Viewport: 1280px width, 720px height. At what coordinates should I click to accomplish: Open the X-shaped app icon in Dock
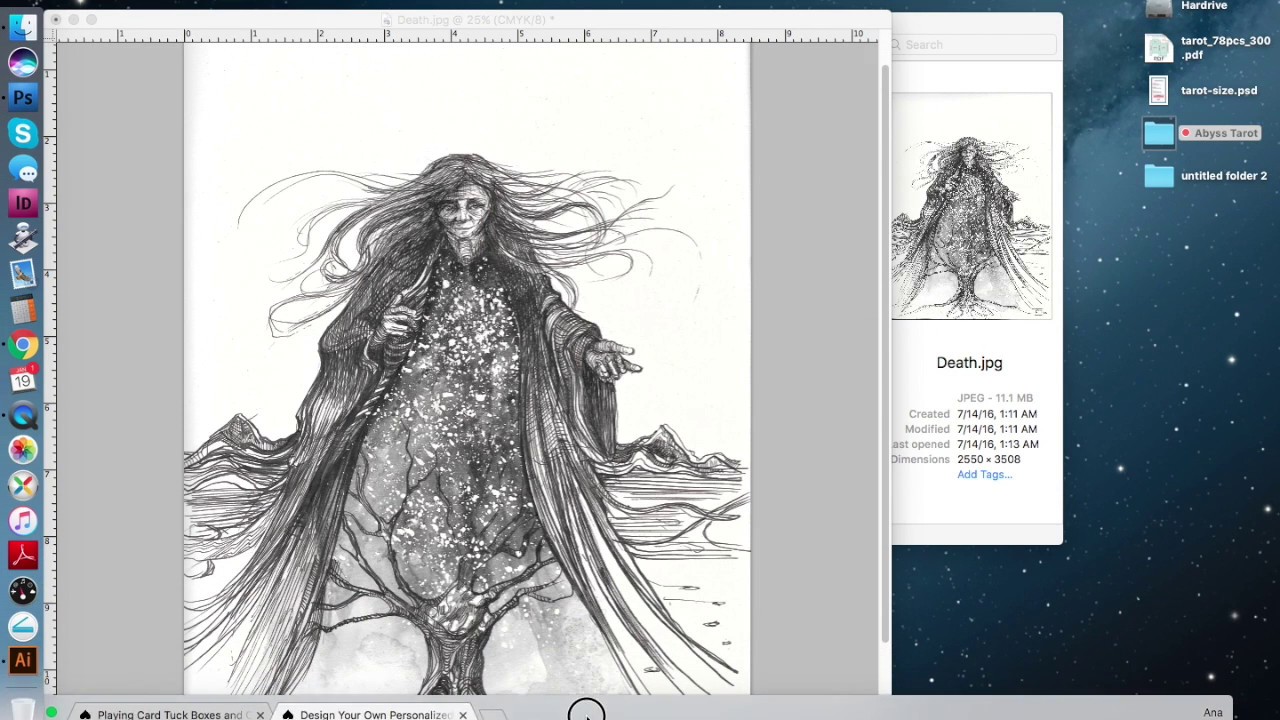pos(23,485)
